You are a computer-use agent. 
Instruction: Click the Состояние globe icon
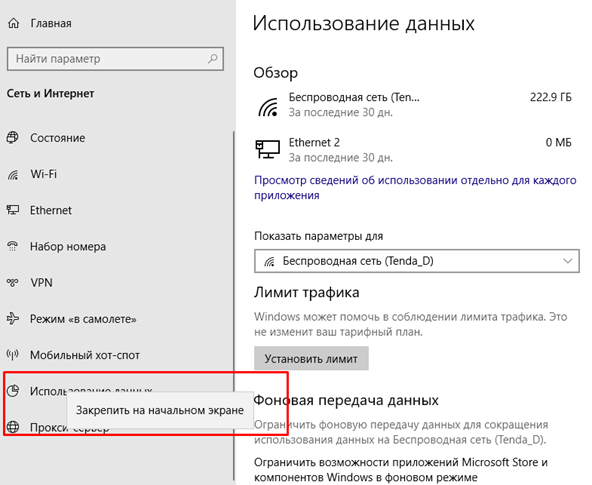(x=12, y=137)
